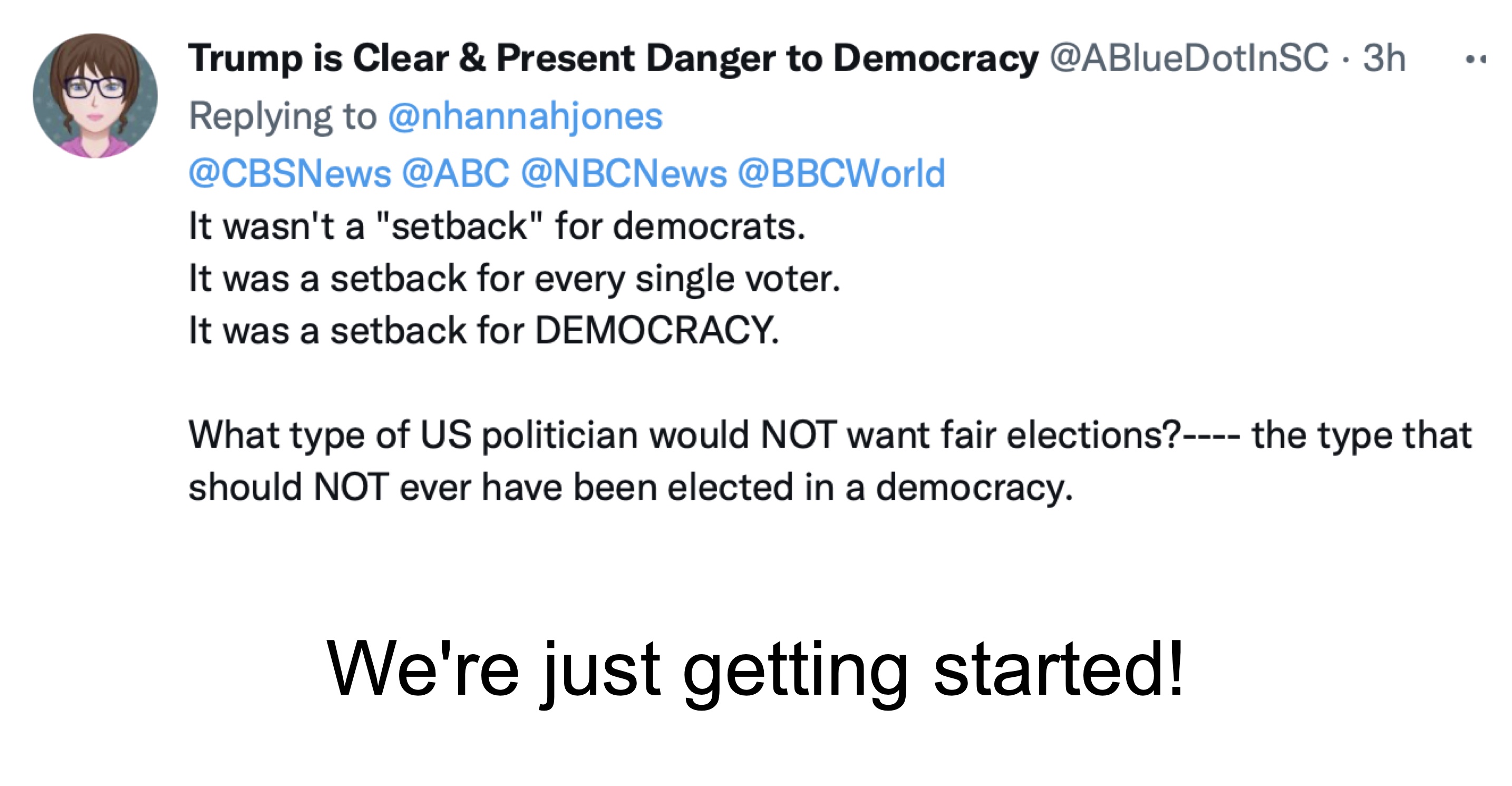Screen dimensions: 1512x786
Task: Click the quoted word "setback"
Action: point(460,226)
